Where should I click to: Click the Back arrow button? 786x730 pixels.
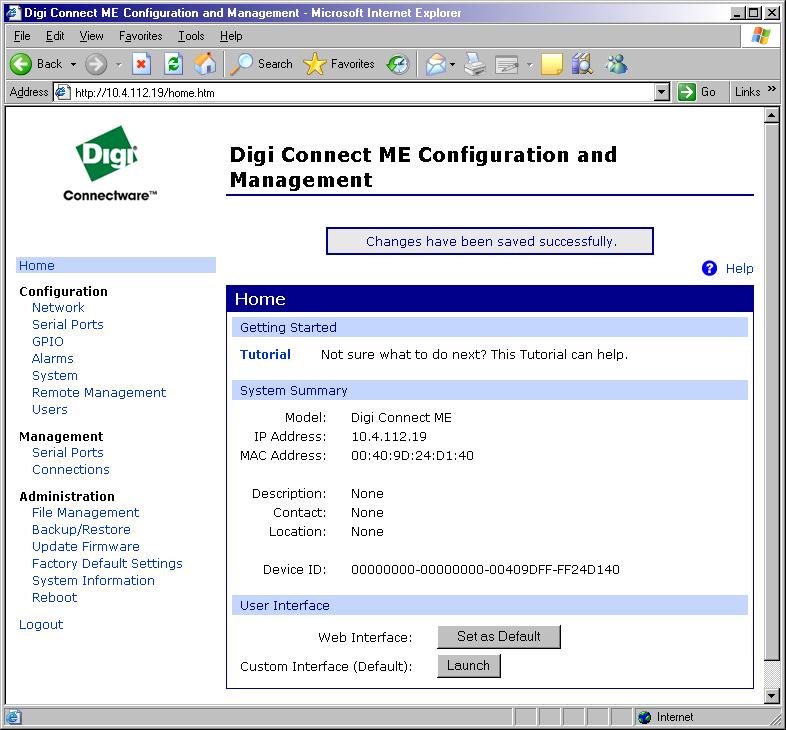tap(22, 64)
